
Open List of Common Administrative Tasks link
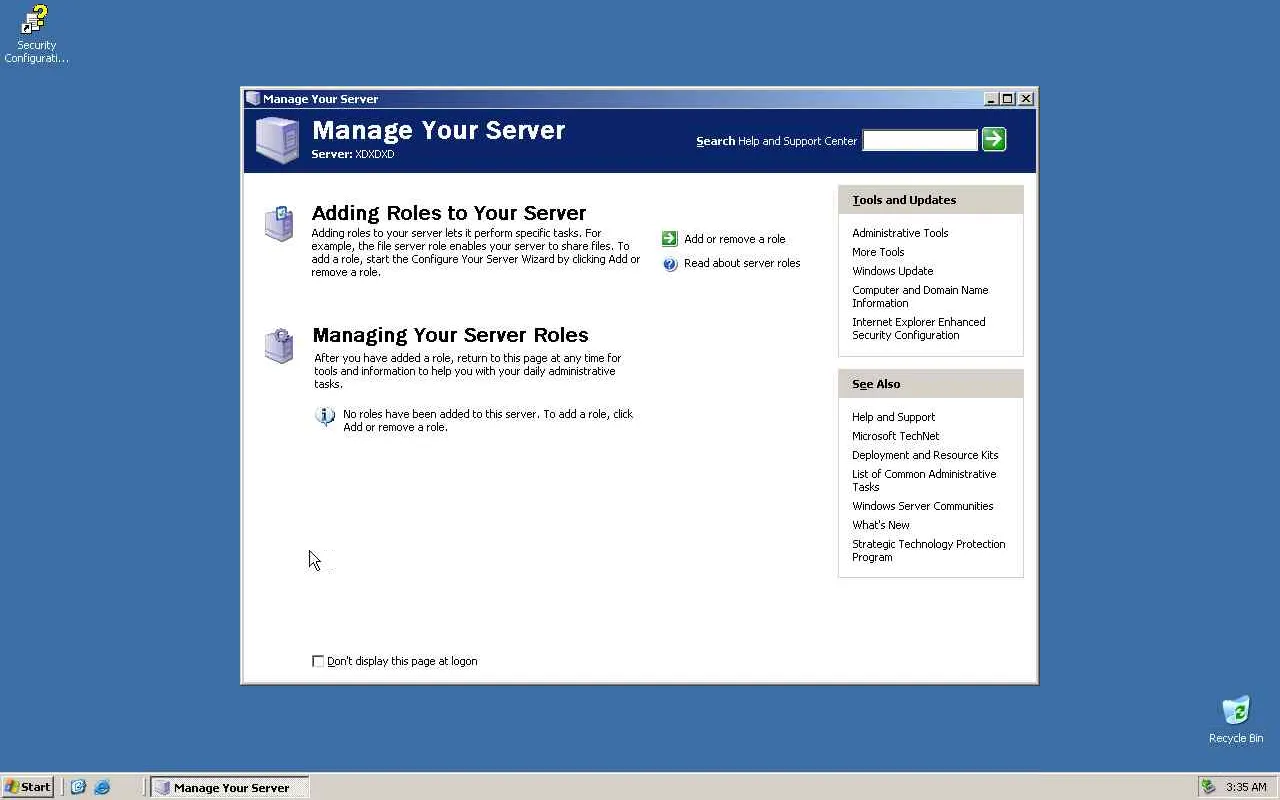coord(924,481)
